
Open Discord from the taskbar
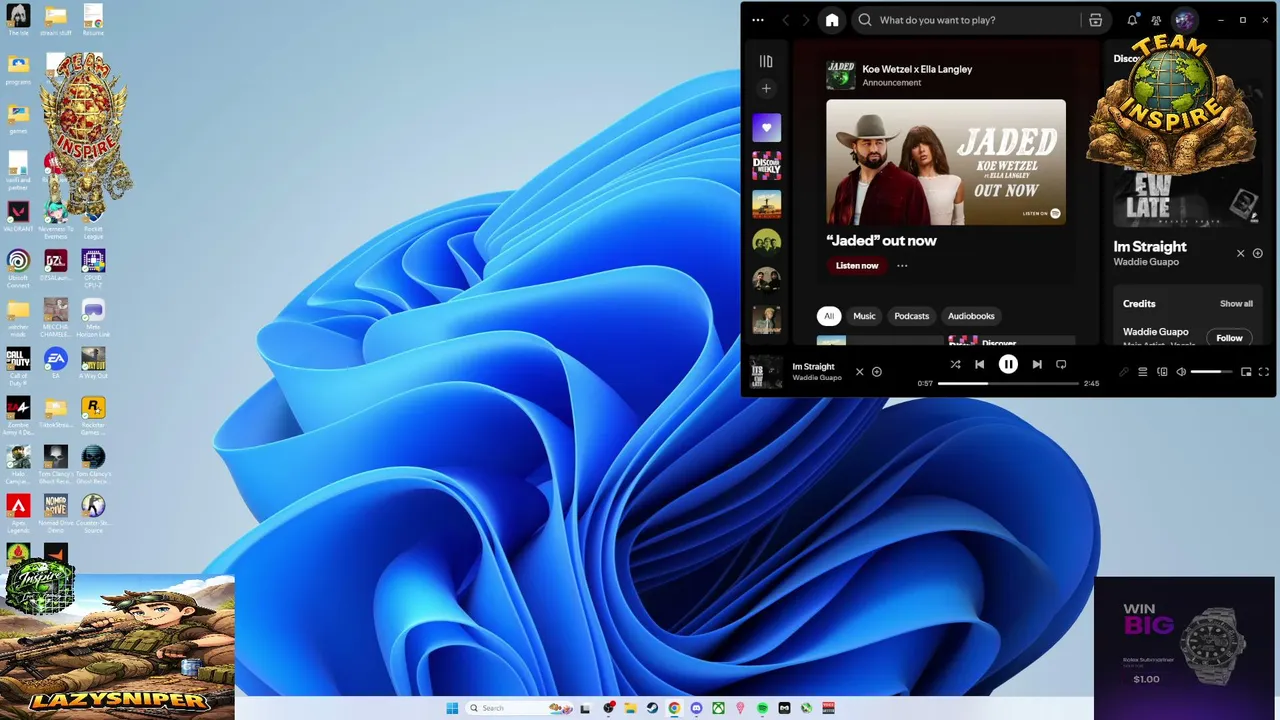(x=696, y=708)
